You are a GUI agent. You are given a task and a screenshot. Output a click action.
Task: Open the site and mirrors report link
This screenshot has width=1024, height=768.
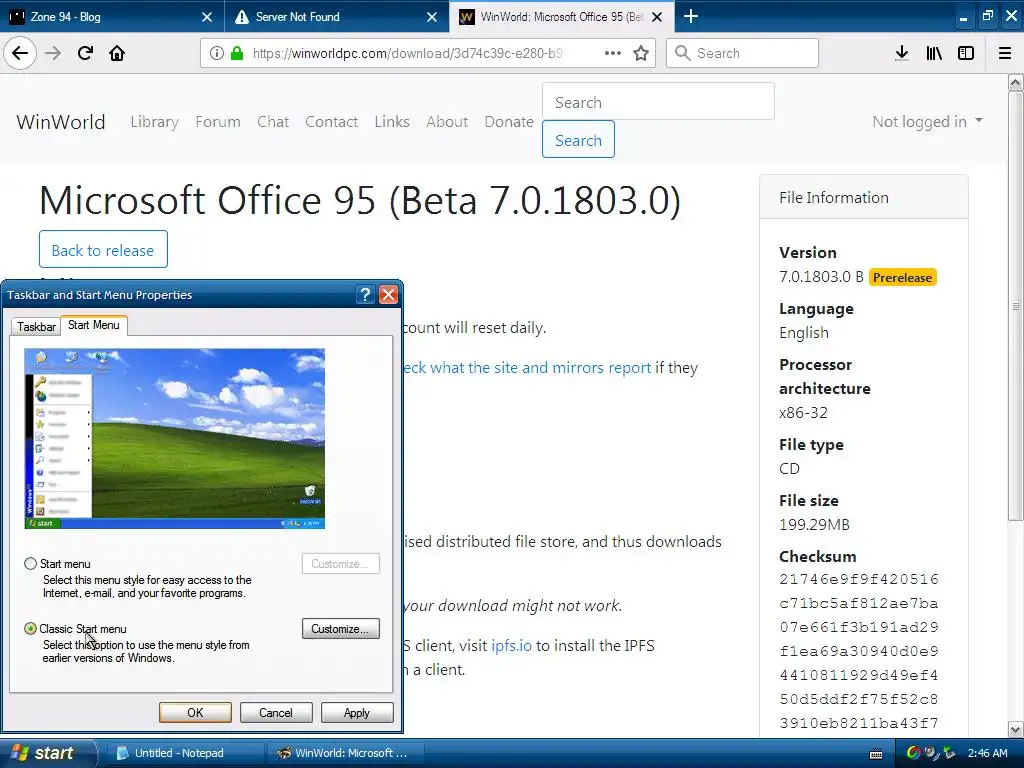pos(526,368)
